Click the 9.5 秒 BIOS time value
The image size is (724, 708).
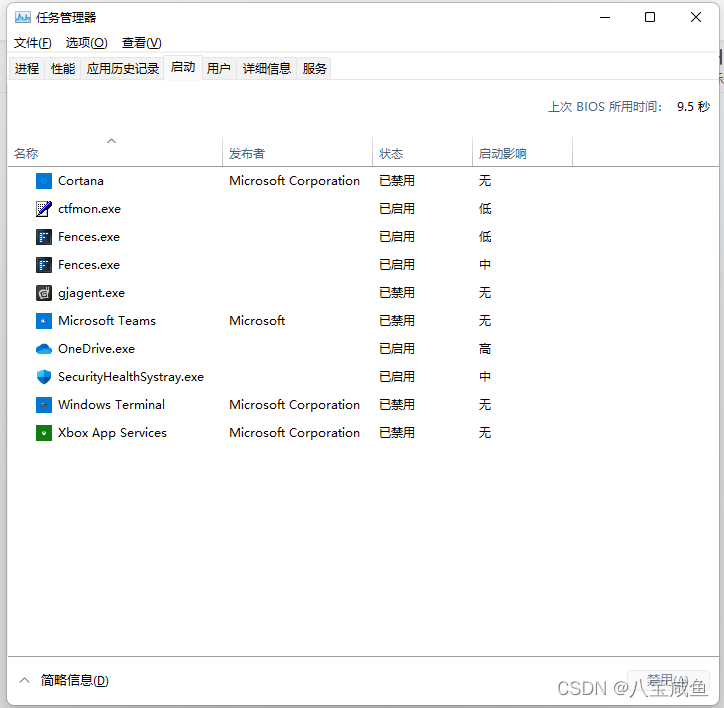click(694, 107)
